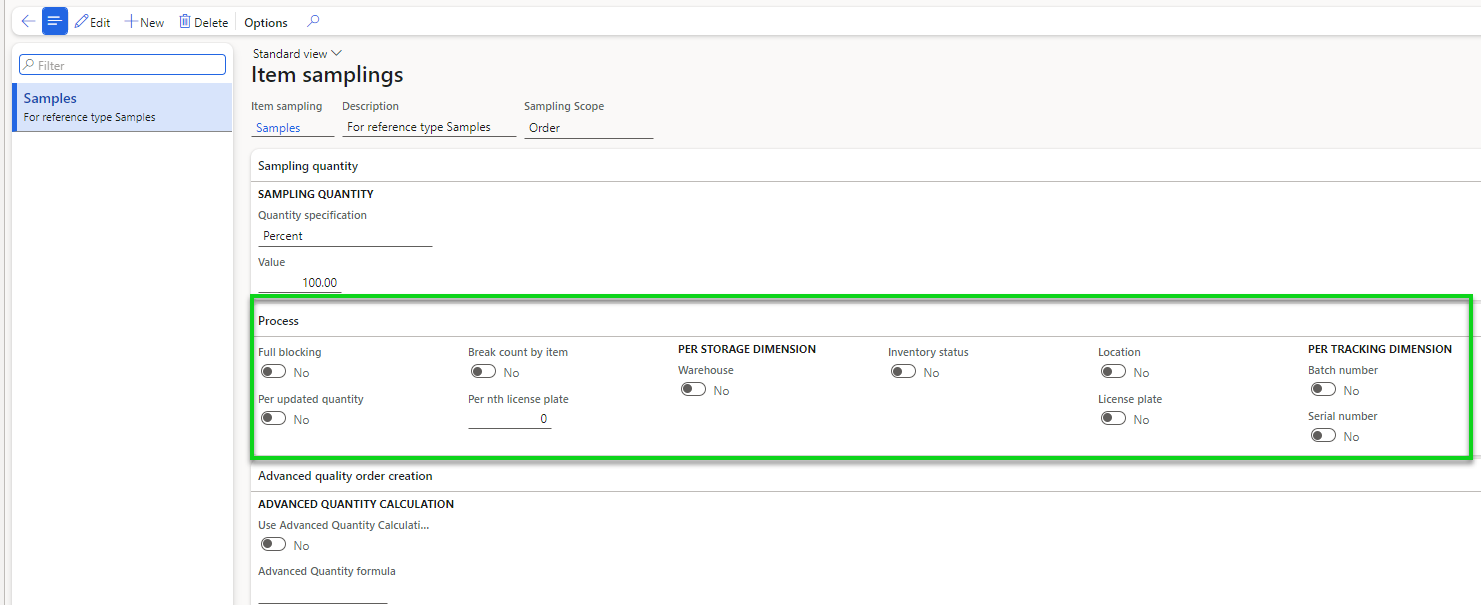
Task: Toggle Break count by item switch
Action: pos(483,372)
